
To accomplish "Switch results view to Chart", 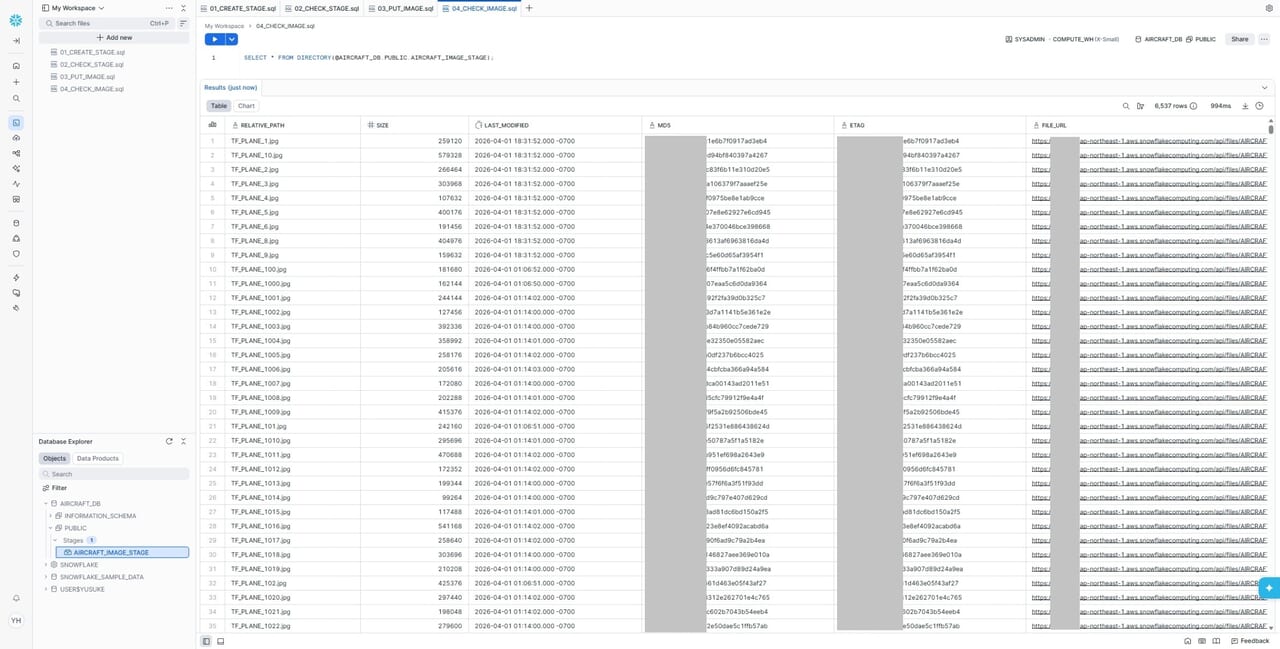I will 246,106.
